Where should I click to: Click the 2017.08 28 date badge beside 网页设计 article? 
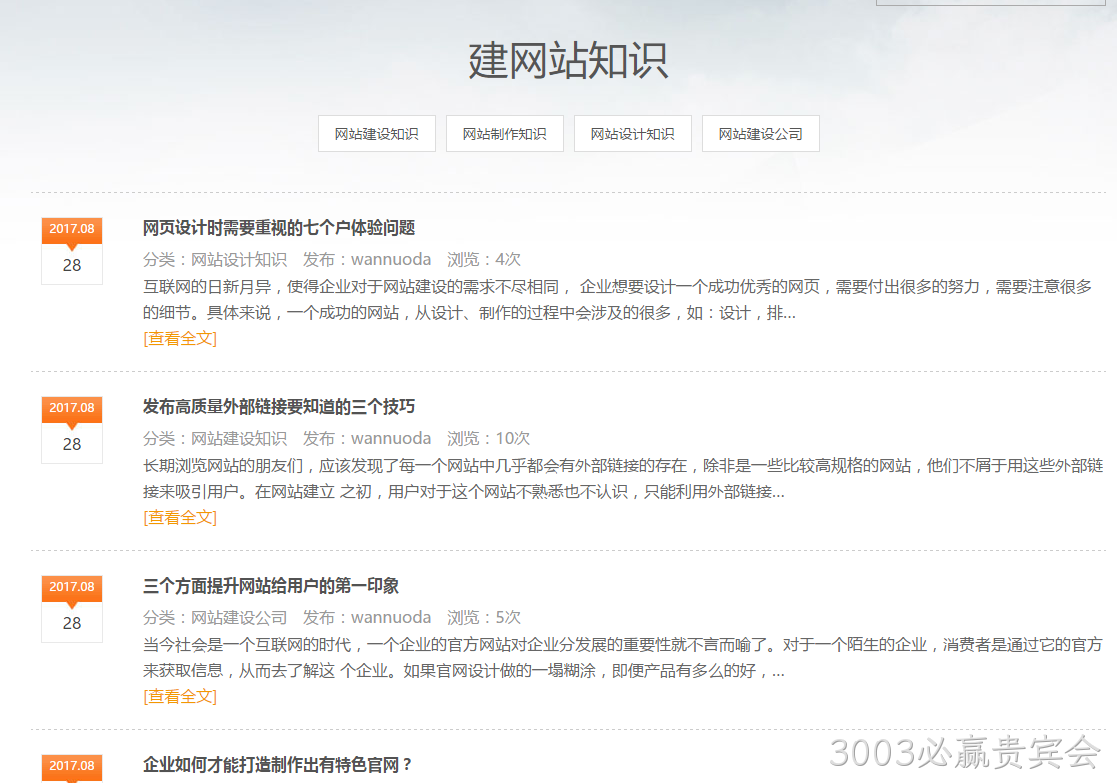coord(72,251)
